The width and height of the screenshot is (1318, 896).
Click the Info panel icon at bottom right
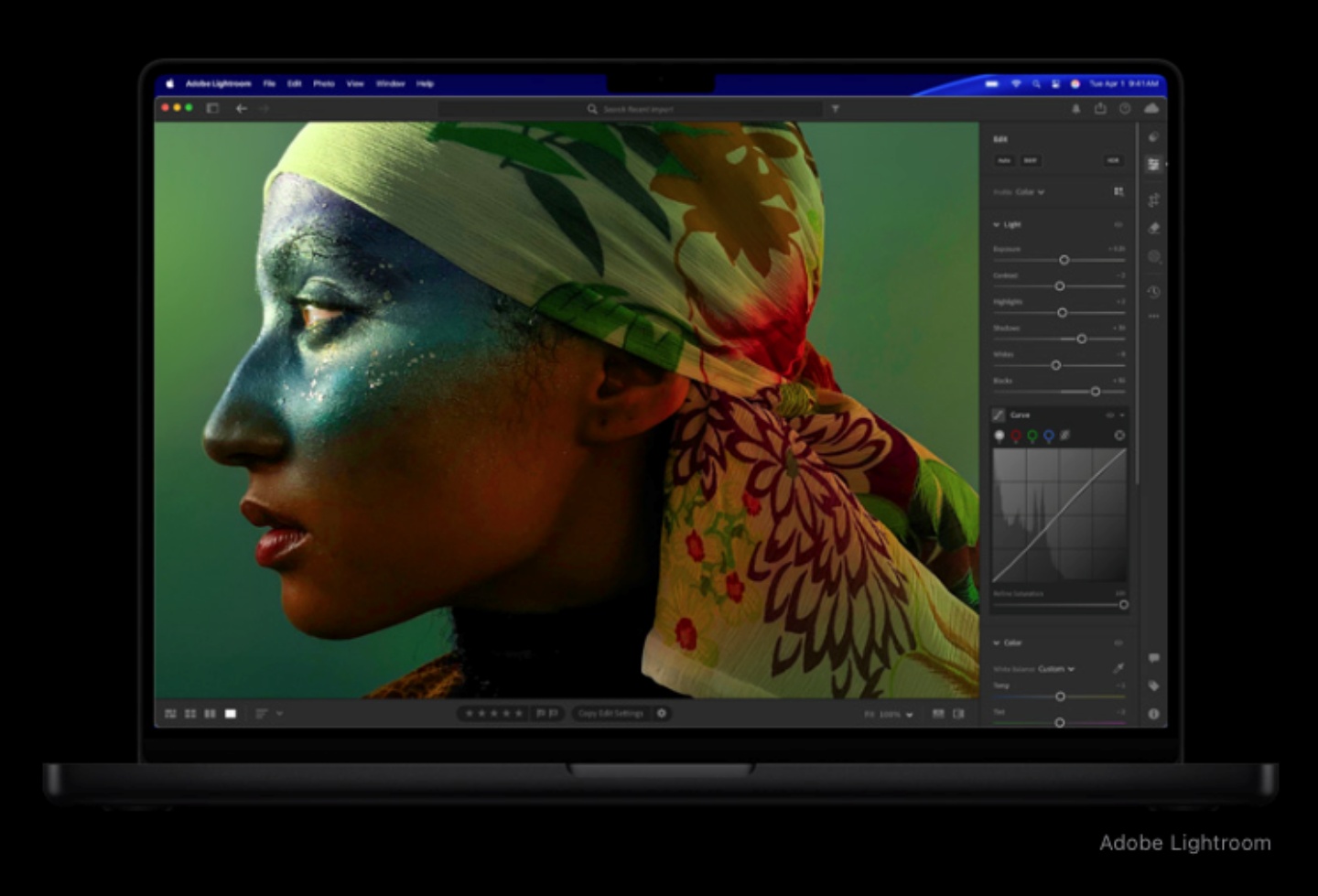(1153, 713)
